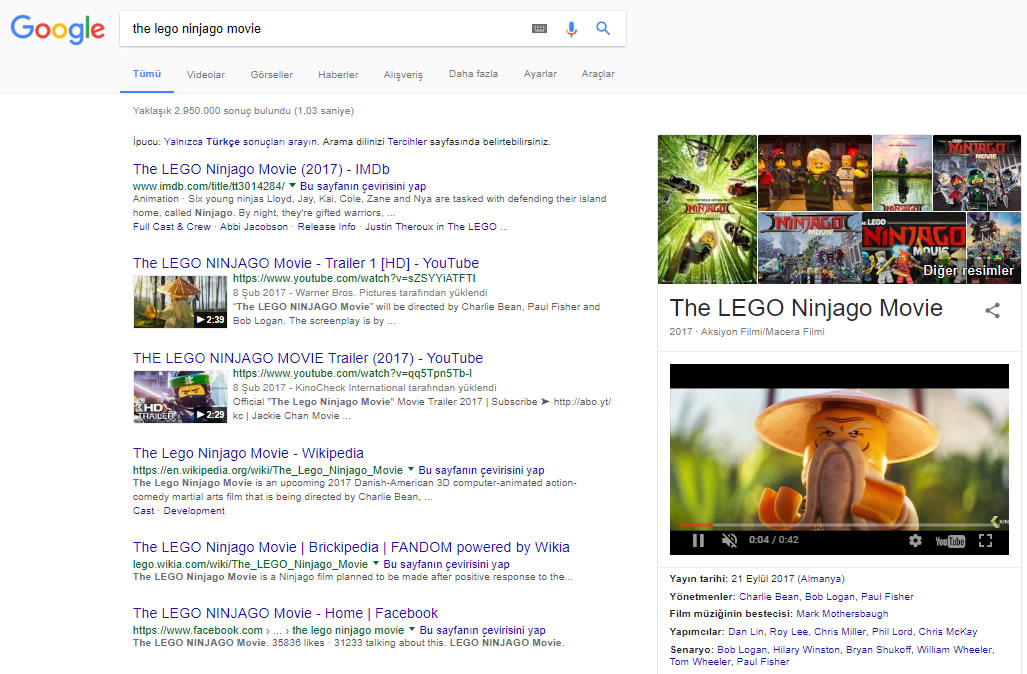Viewport: 1027px width, 674px height.
Task: Select the Tümü tab
Action: click(147, 74)
